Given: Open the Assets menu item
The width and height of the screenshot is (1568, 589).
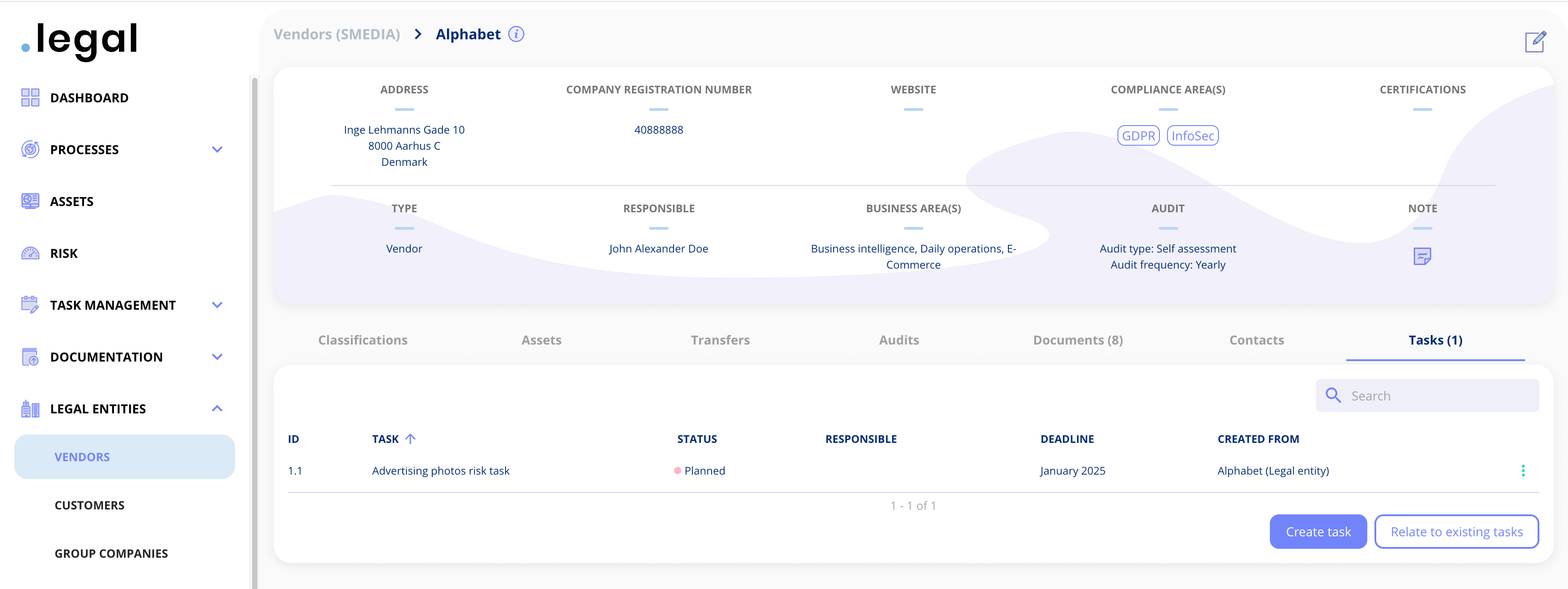Looking at the screenshot, I should (x=71, y=202).
